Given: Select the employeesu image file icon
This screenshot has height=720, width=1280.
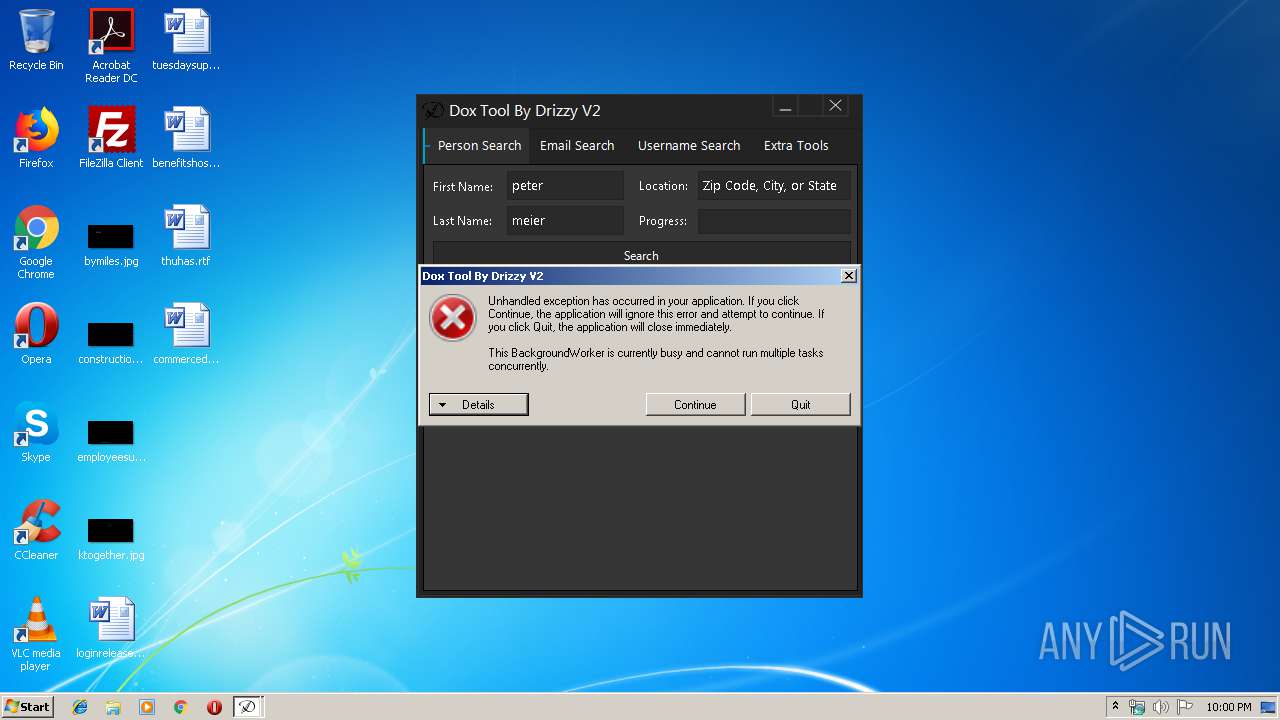Looking at the screenshot, I should [x=111, y=442].
